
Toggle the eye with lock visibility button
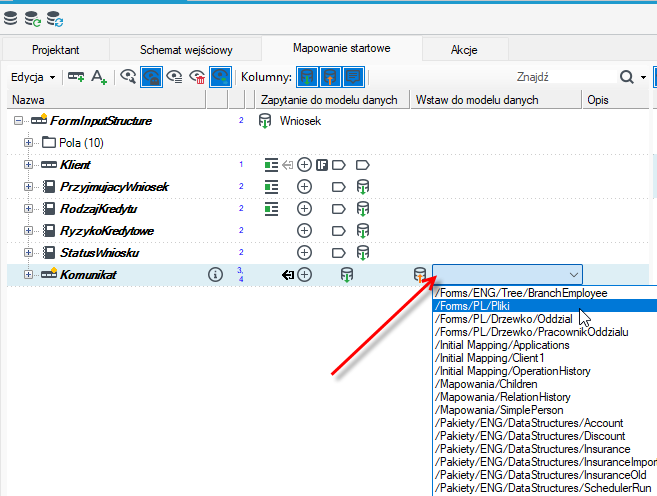point(151,77)
